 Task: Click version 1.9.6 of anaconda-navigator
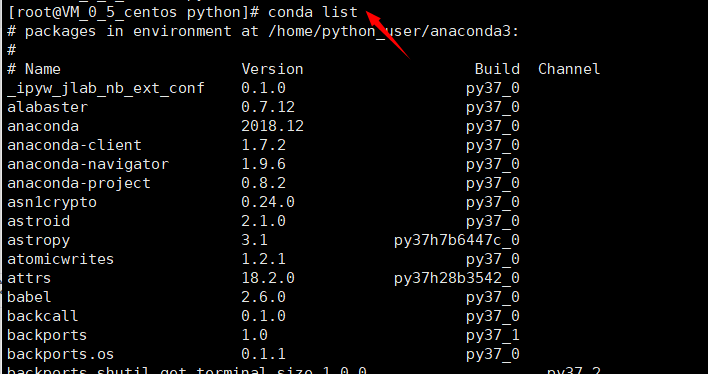tap(263, 164)
